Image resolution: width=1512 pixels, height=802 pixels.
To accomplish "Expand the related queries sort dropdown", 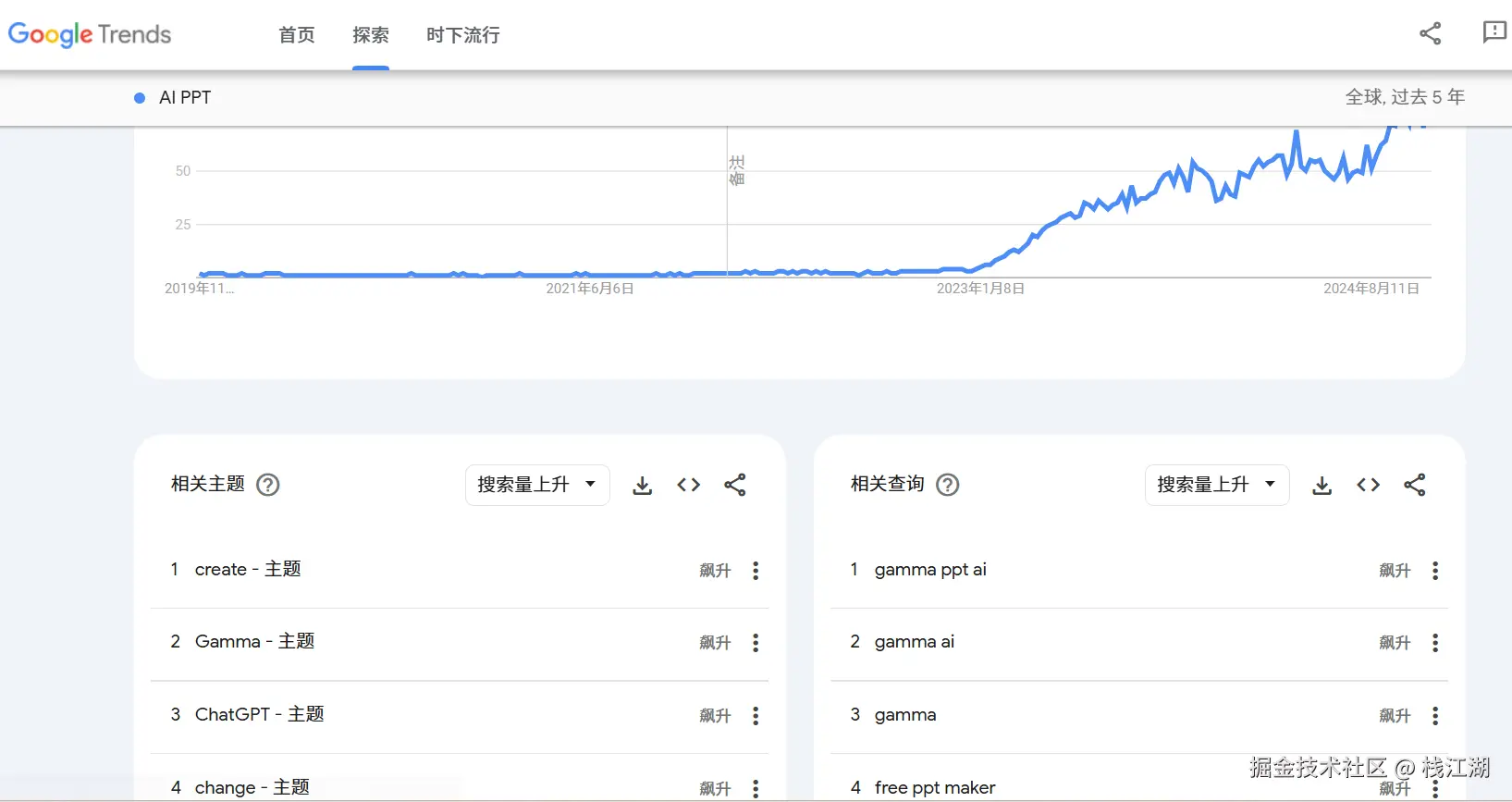I will tap(1216, 485).
